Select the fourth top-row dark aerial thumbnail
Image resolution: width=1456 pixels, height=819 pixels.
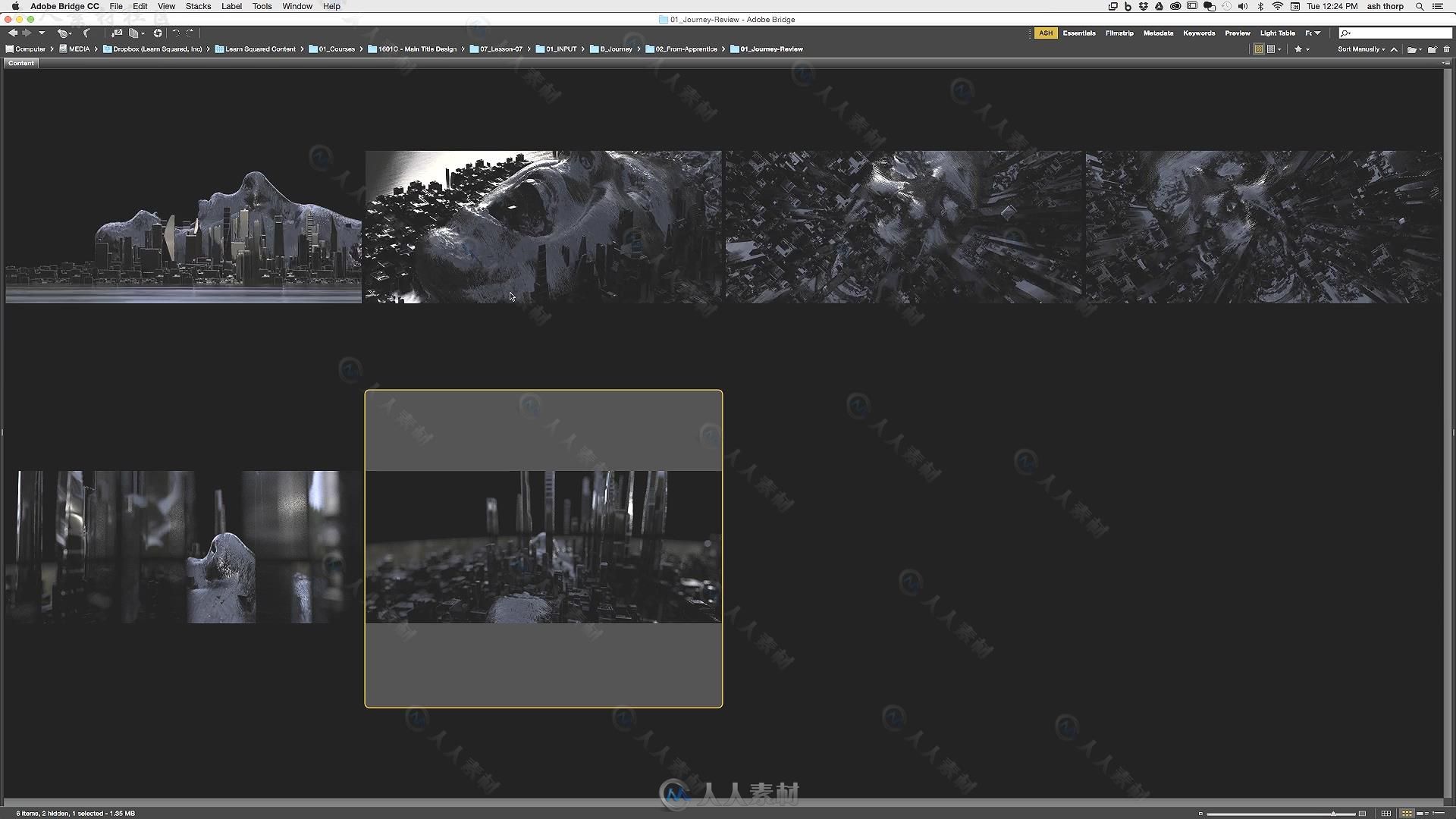click(x=1264, y=227)
